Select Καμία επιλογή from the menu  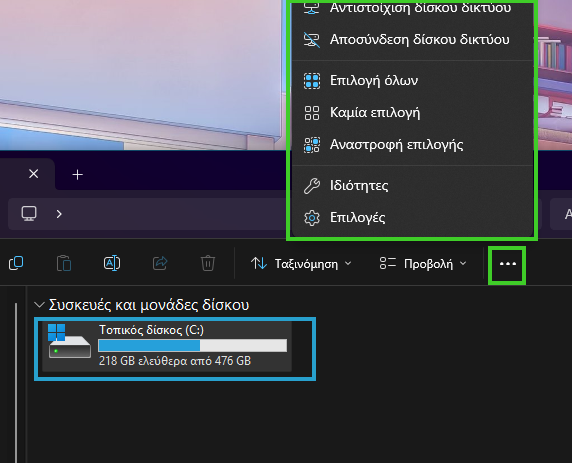pyautogui.click(x=413, y=113)
